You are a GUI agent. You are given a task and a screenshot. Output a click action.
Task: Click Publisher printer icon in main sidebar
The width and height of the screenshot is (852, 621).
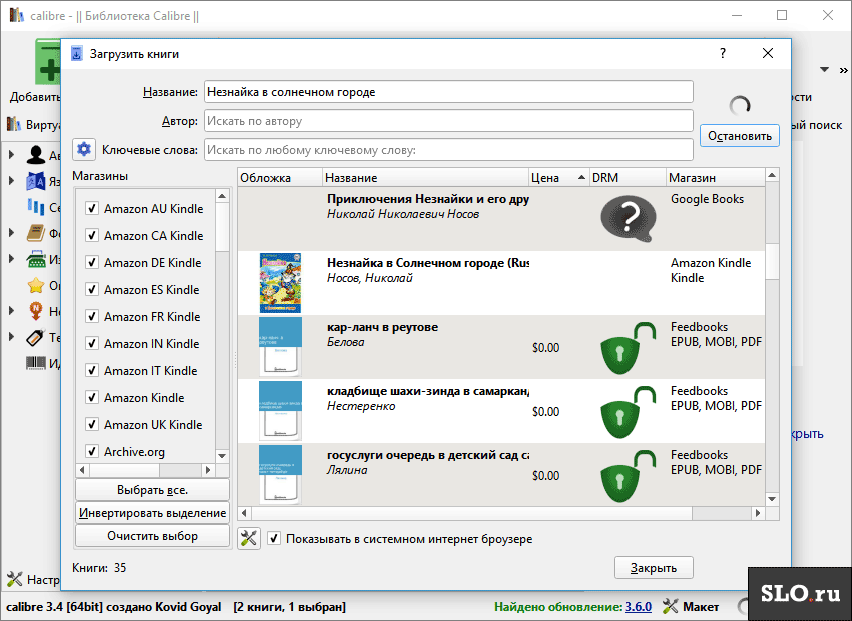36,259
